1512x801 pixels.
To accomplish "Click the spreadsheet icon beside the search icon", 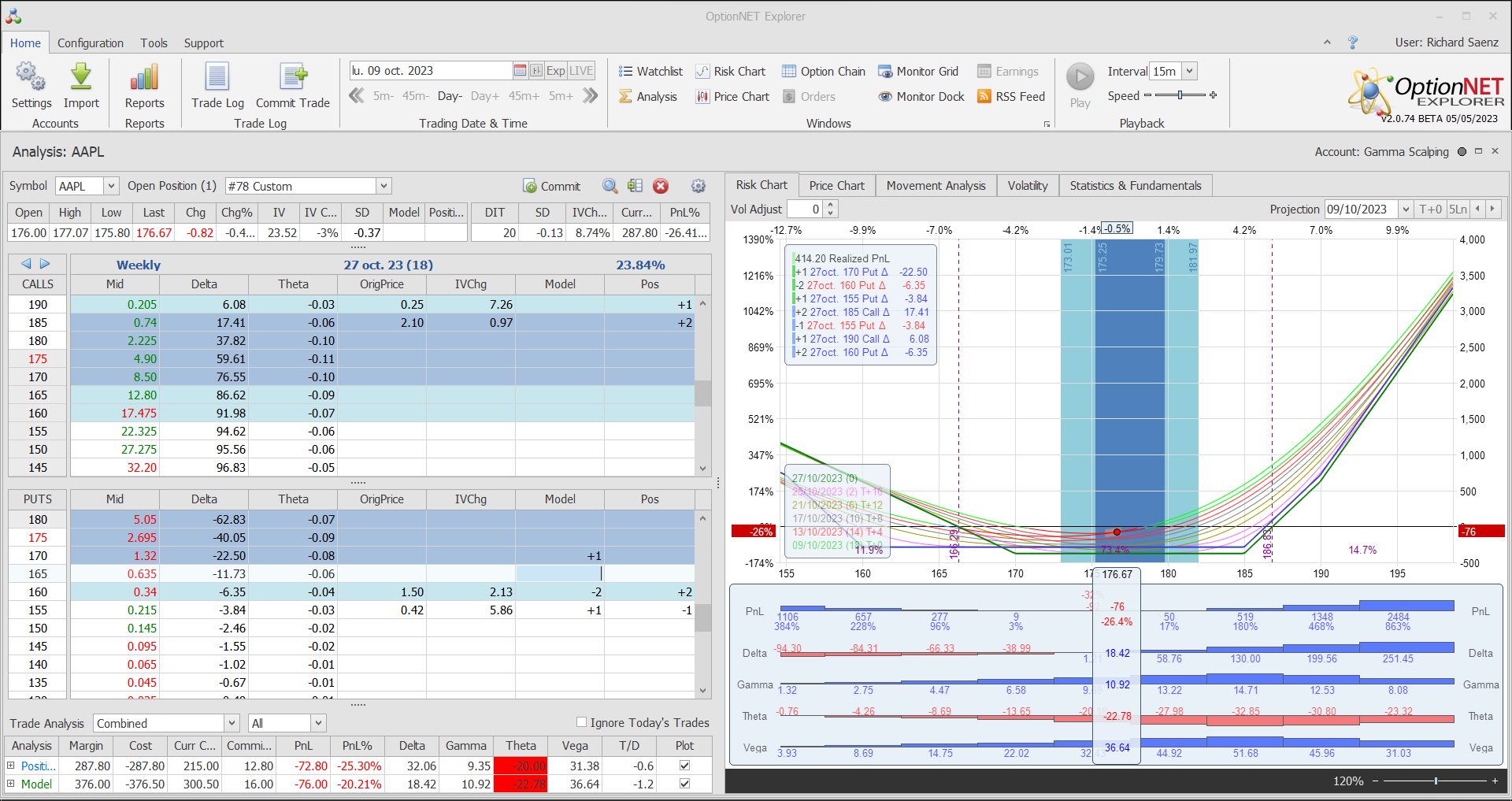I will click(636, 186).
